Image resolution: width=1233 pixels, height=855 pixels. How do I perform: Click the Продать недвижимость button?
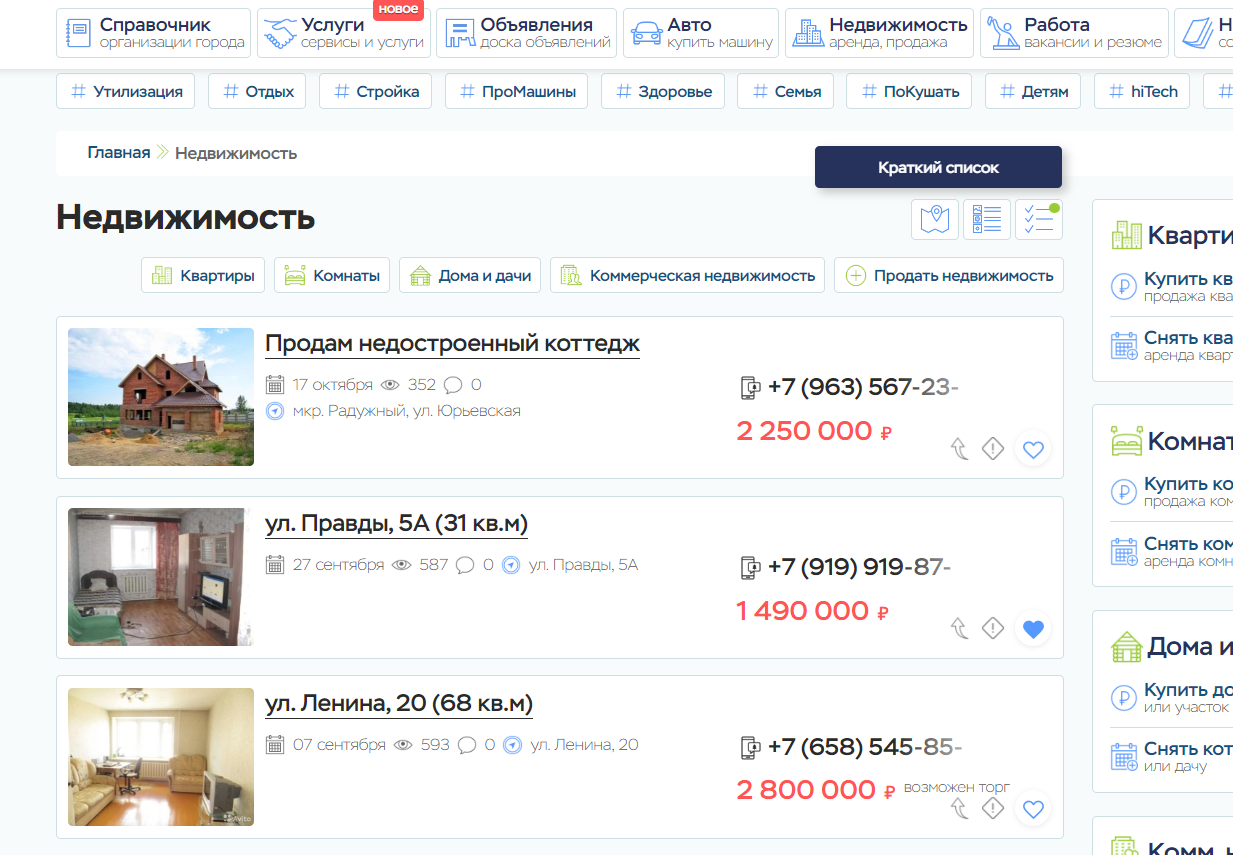point(948,275)
